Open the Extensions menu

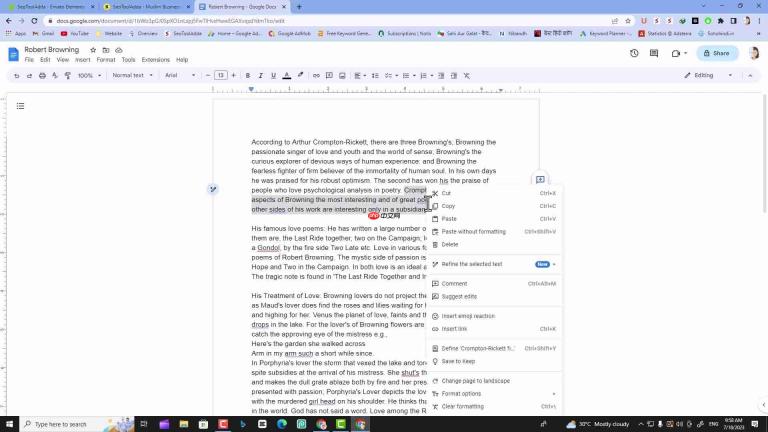click(156, 60)
